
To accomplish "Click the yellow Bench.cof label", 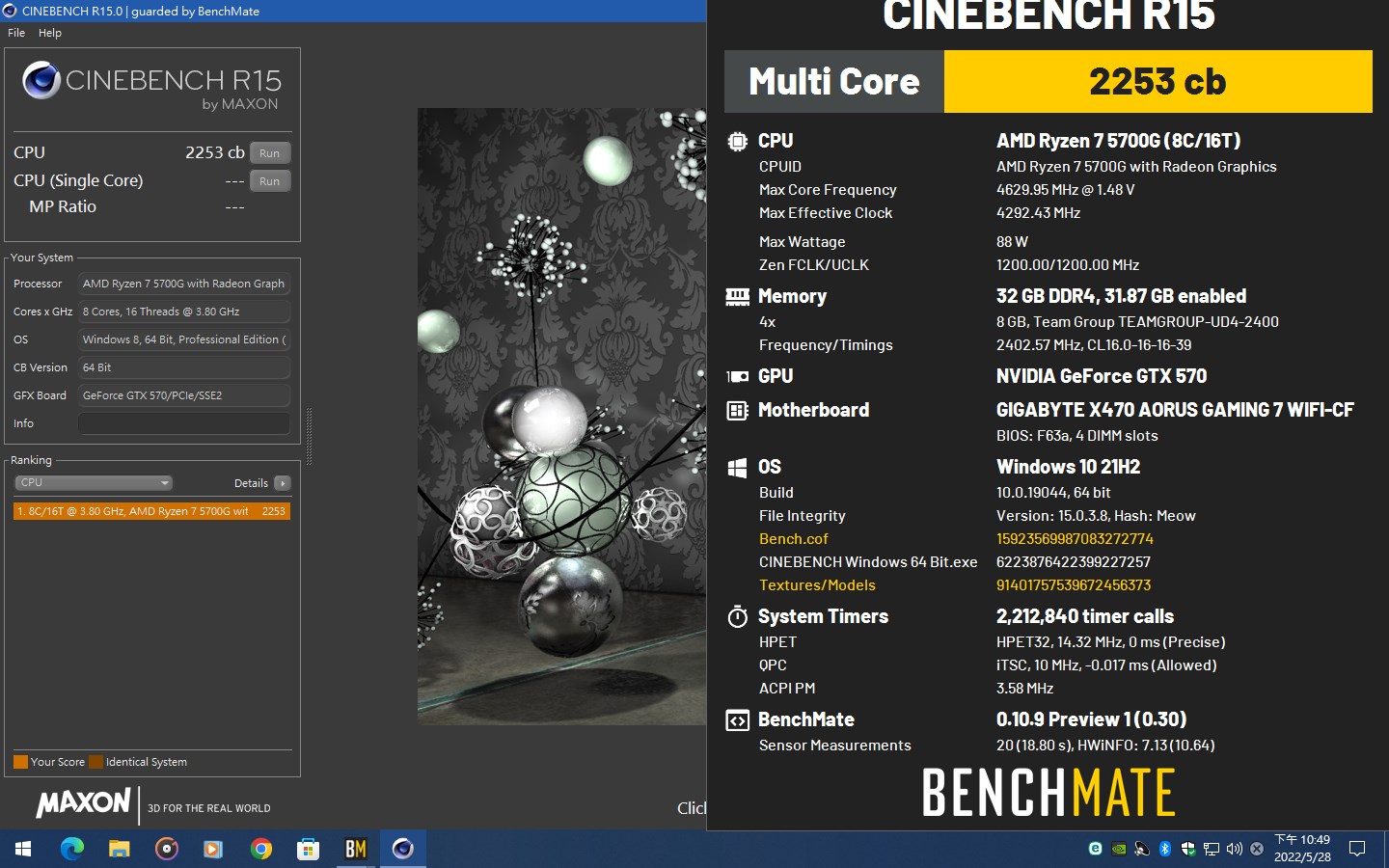I will [x=793, y=539].
